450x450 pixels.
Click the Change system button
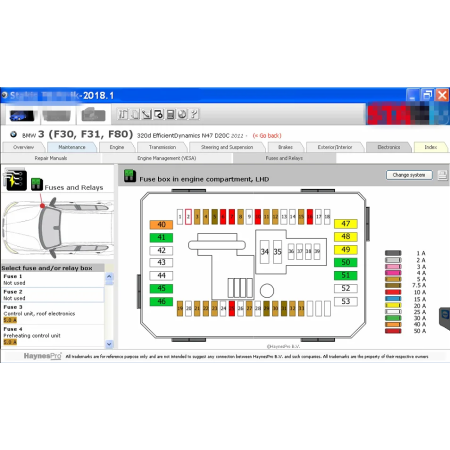coord(409,175)
